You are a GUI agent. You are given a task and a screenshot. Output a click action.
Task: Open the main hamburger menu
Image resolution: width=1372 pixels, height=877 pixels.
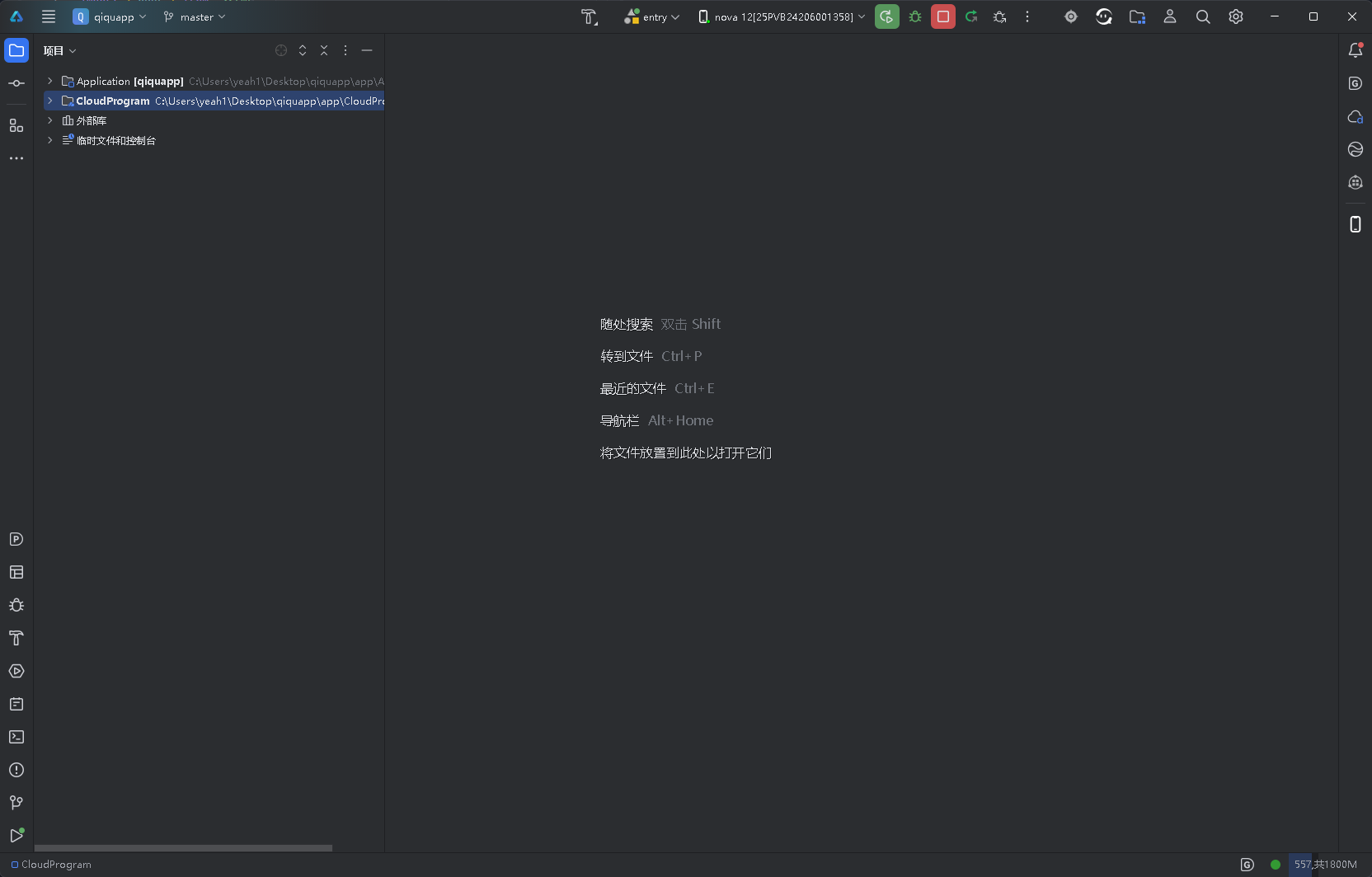pos(49,16)
